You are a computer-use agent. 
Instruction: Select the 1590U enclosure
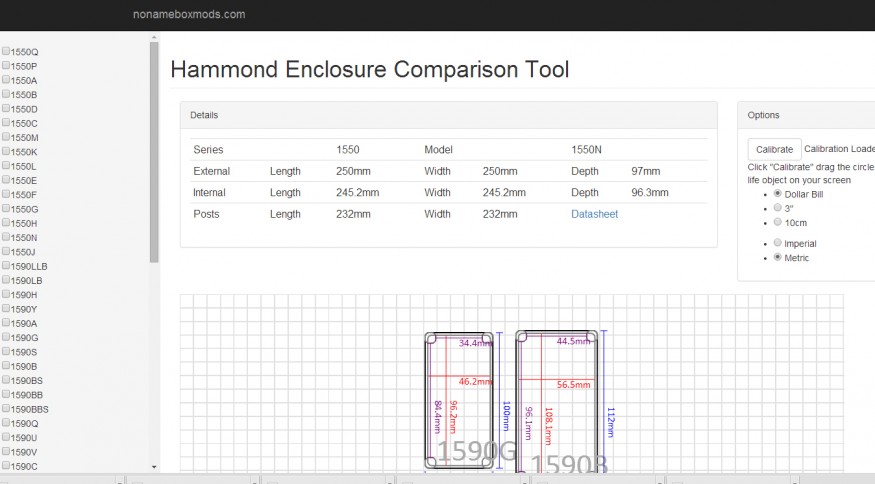point(6,437)
